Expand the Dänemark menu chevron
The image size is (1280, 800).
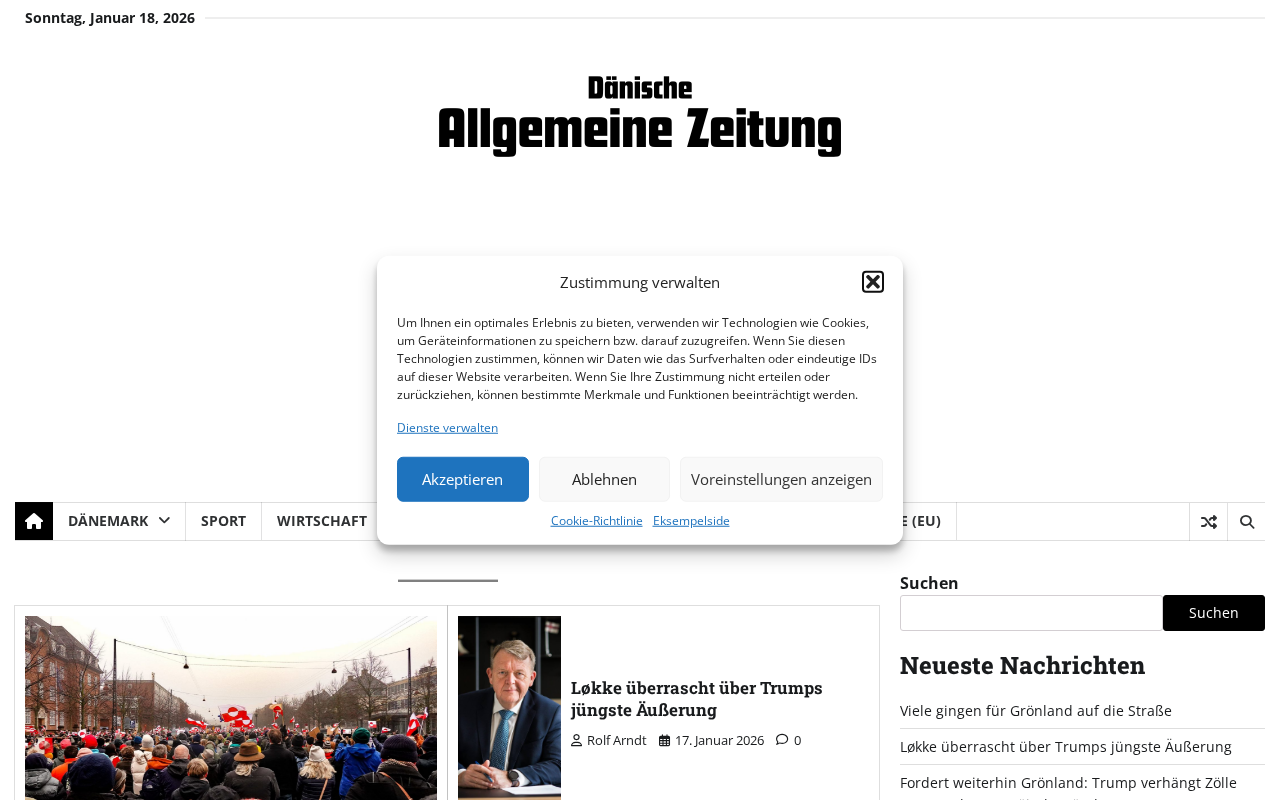164,521
